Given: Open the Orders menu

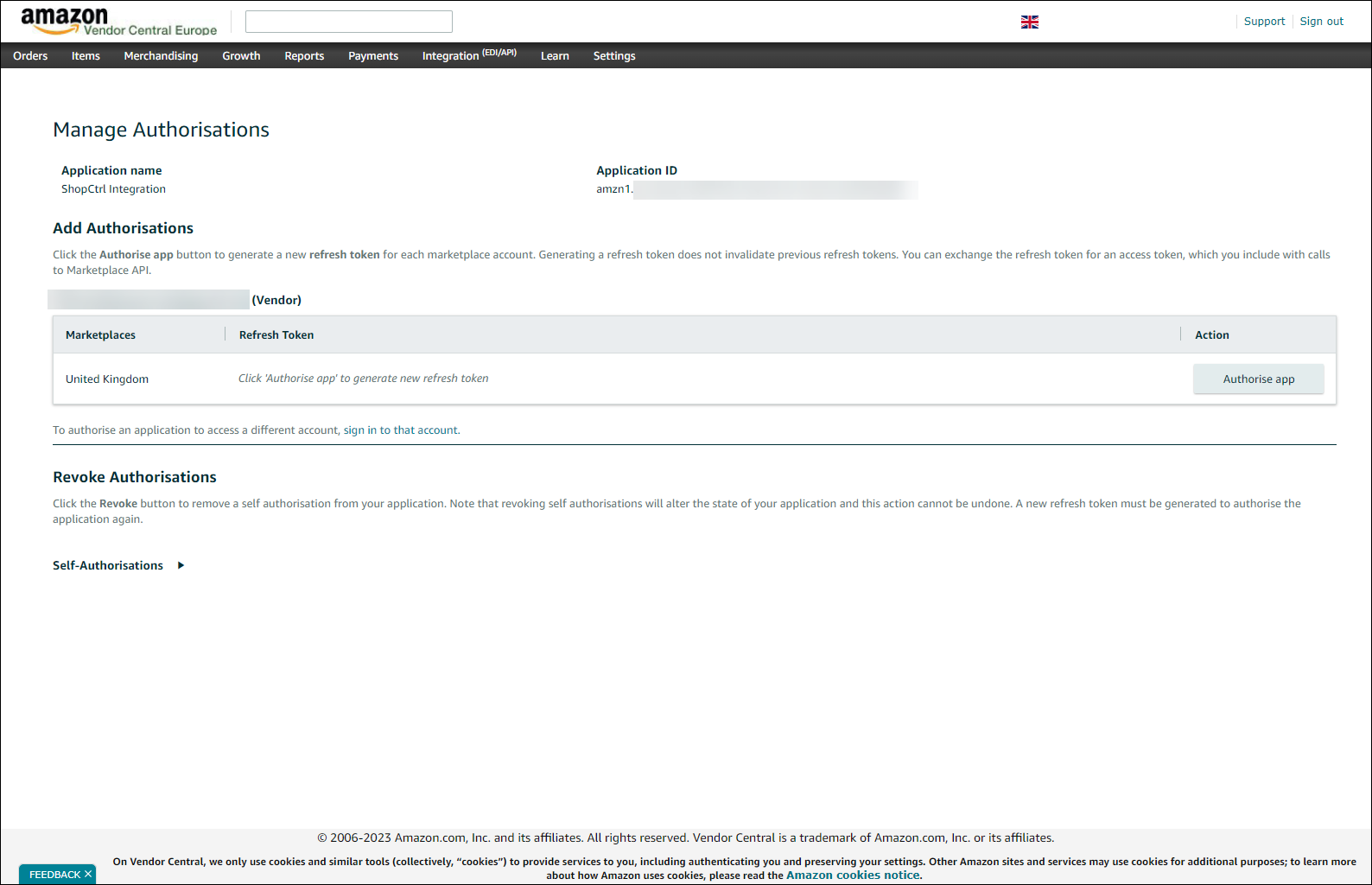Looking at the screenshot, I should pos(30,55).
